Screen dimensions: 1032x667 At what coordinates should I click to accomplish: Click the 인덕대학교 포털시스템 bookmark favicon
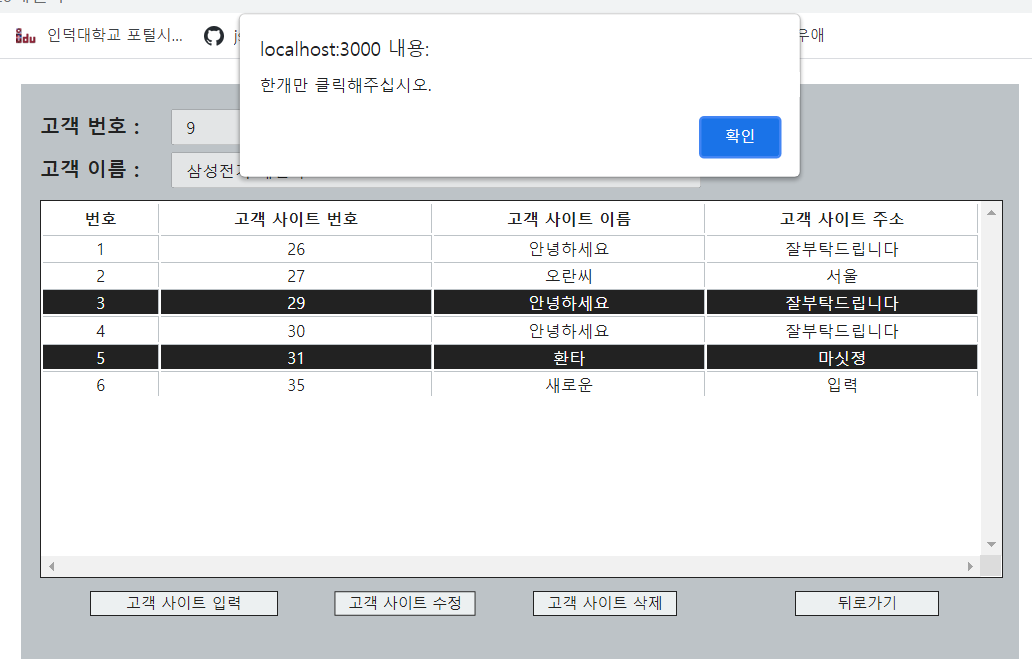click(25, 36)
